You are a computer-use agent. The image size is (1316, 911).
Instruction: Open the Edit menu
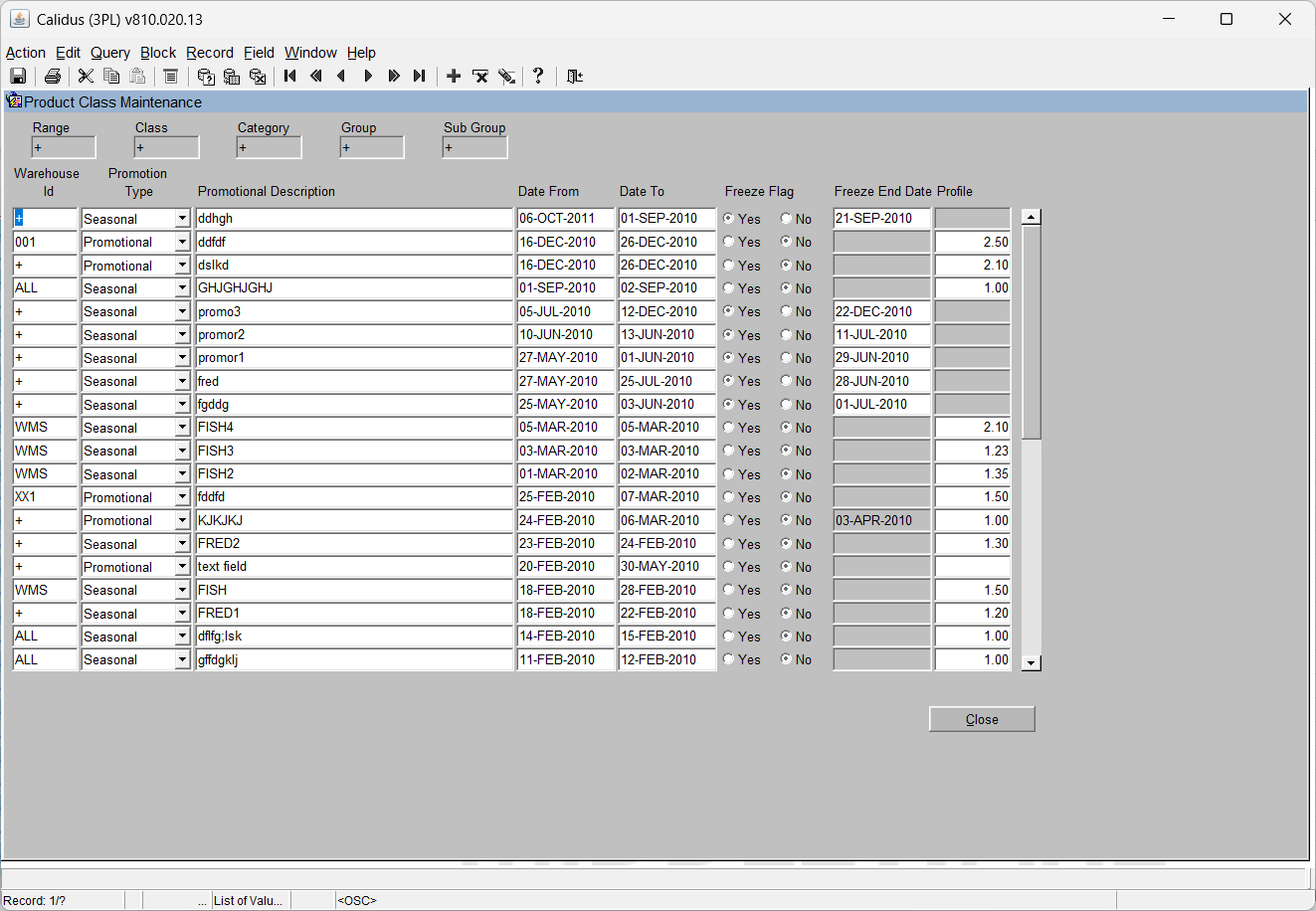coord(69,53)
